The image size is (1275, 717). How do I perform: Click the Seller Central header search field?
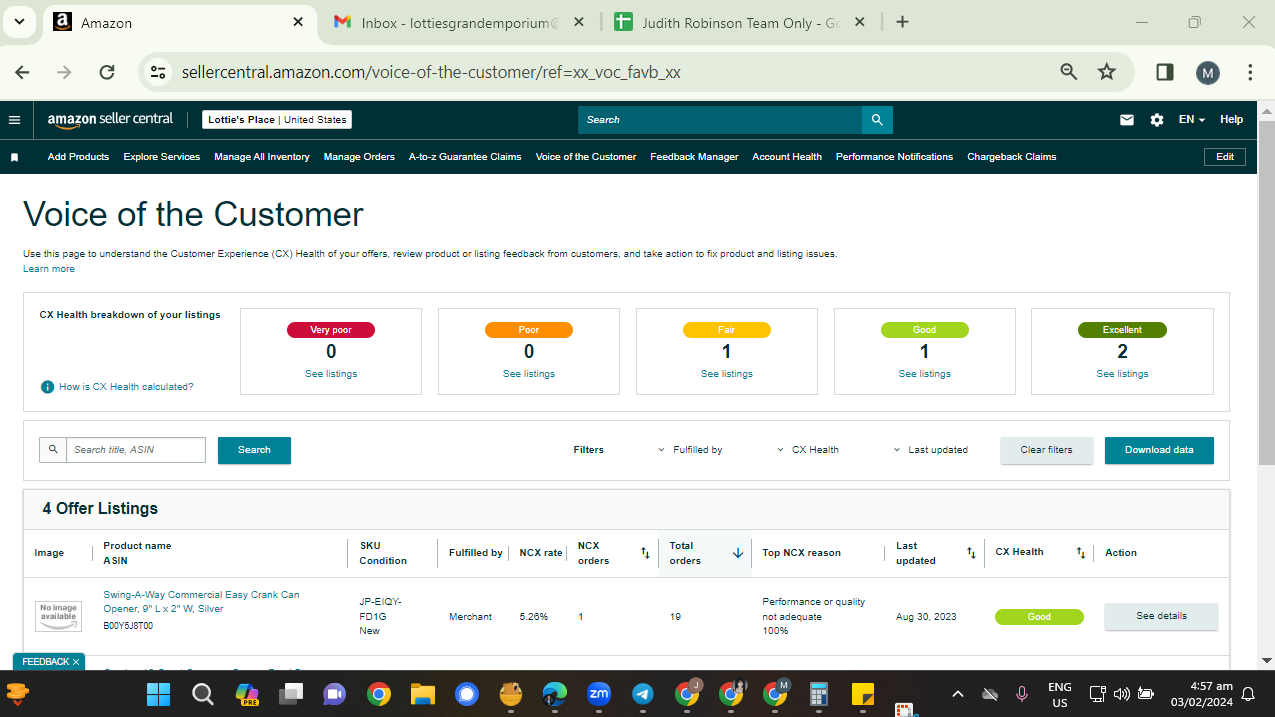point(720,120)
